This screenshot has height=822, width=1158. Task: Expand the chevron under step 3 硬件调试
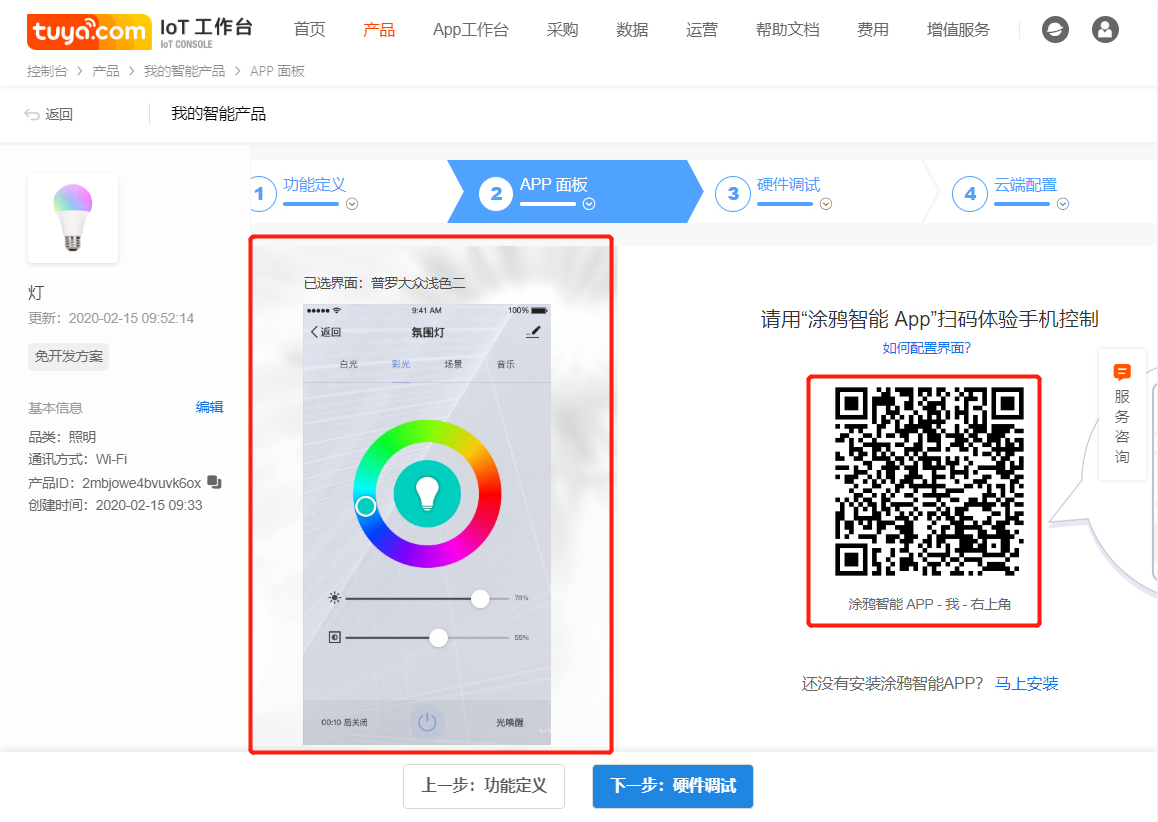825,203
